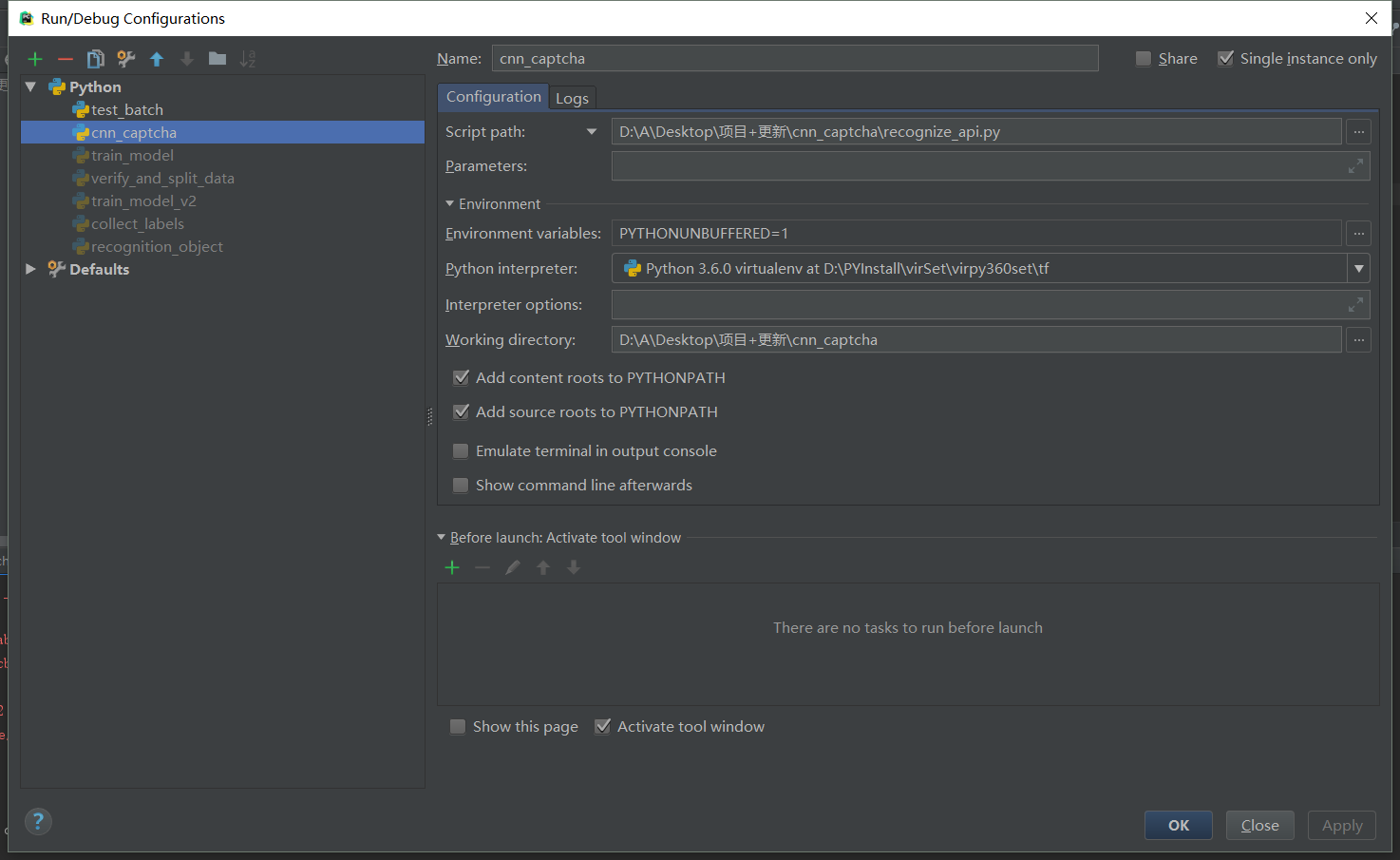Open the Script path type dropdown
Screen dimensions: 1400x860
pyautogui.click(x=592, y=132)
